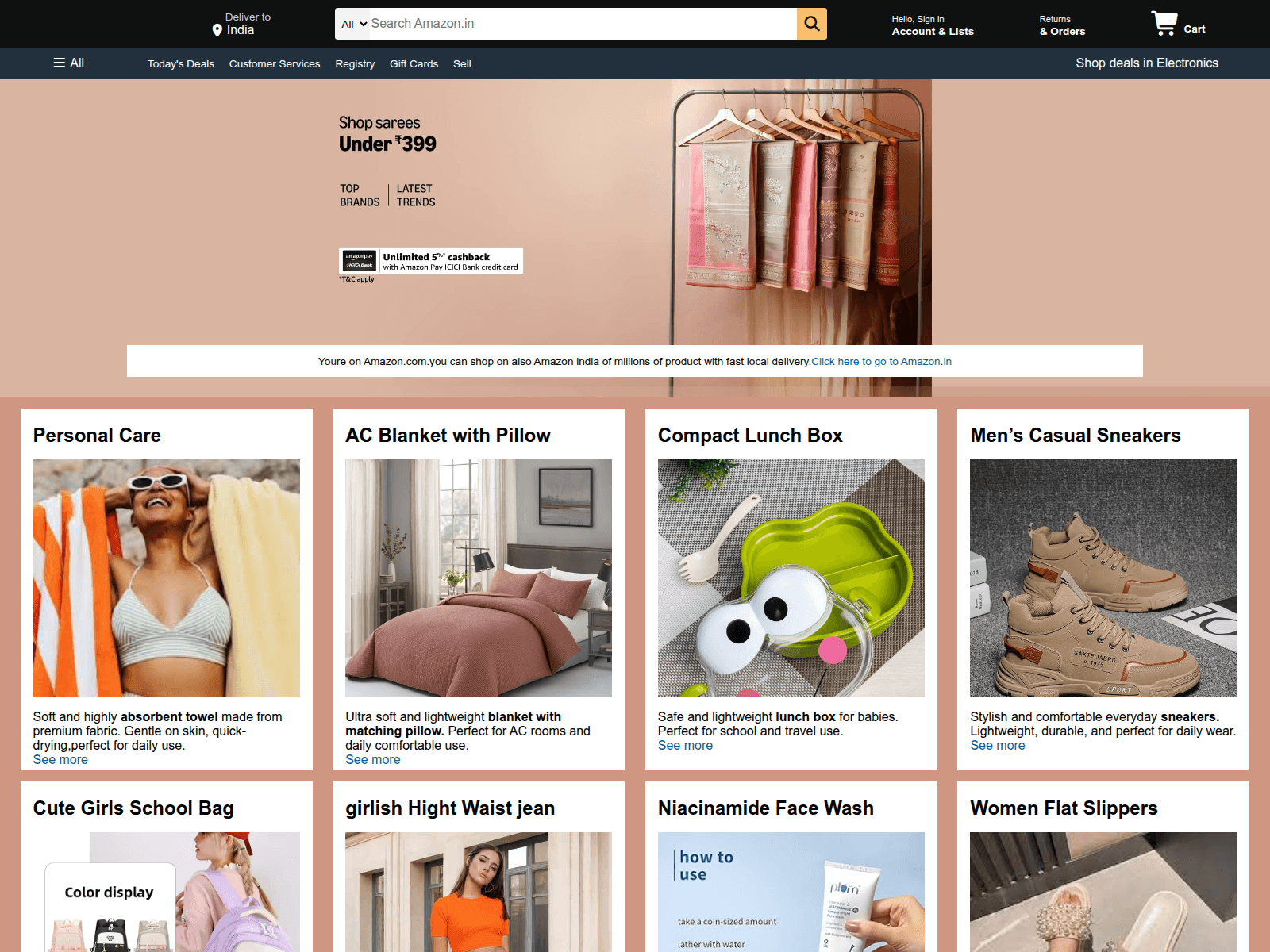Open the Men's Casual Sneakers product image

click(1103, 578)
